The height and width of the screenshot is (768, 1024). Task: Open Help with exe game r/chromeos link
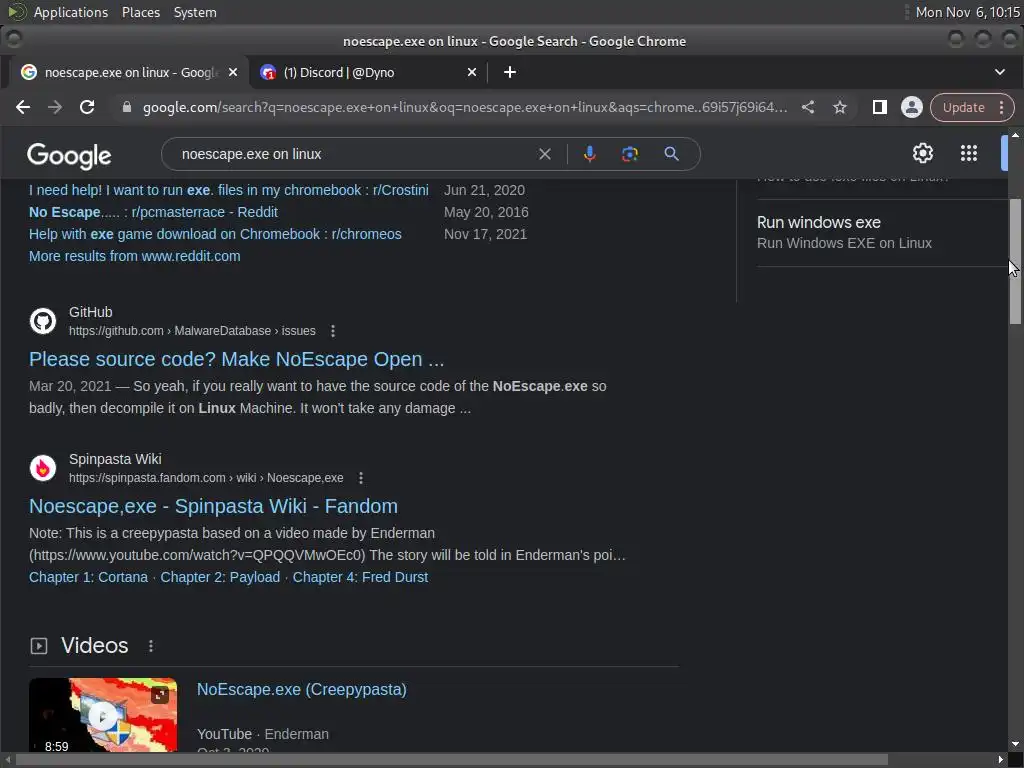click(215, 234)
